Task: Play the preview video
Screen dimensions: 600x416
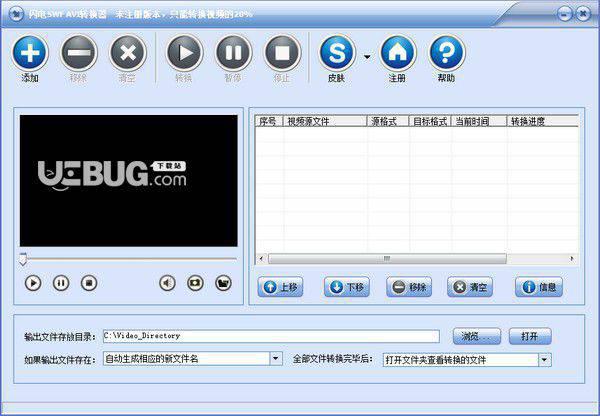Action: click(33, 283)
